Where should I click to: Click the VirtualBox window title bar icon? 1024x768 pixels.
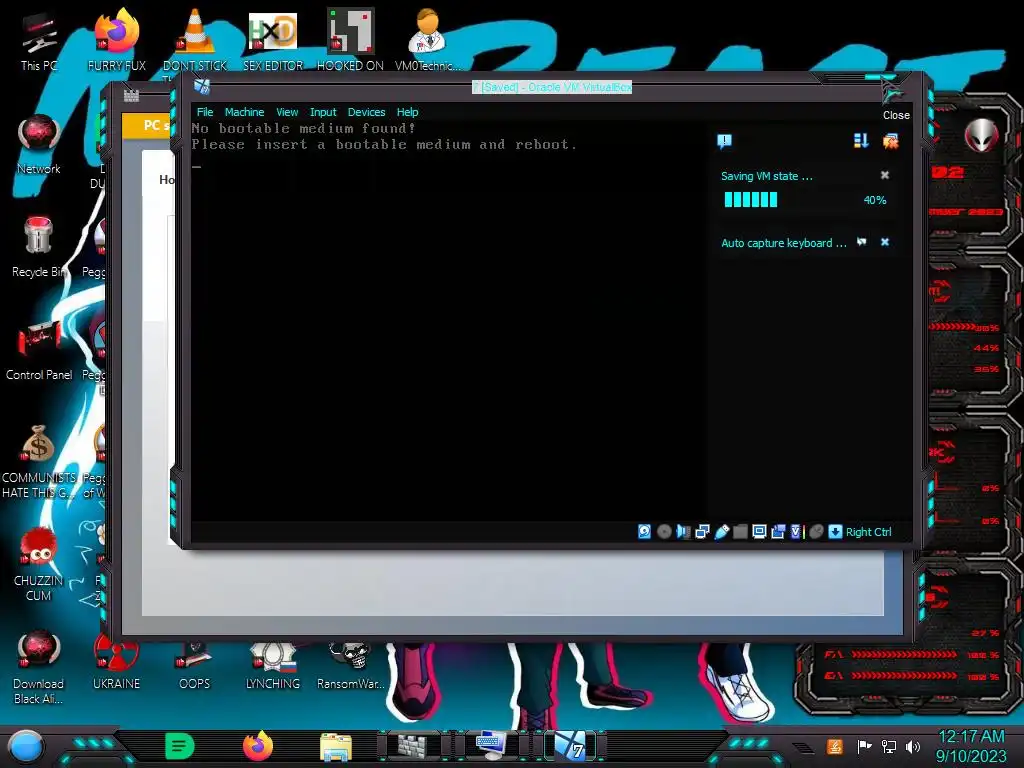[x=202, y=86]
